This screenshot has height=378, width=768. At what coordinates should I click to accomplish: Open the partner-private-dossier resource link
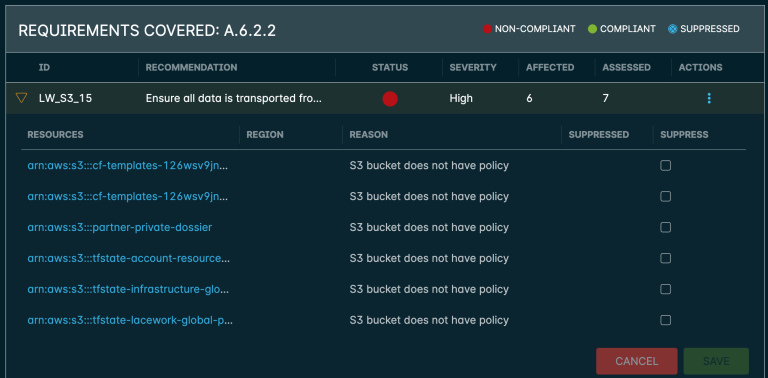click(x=120, y=227)
